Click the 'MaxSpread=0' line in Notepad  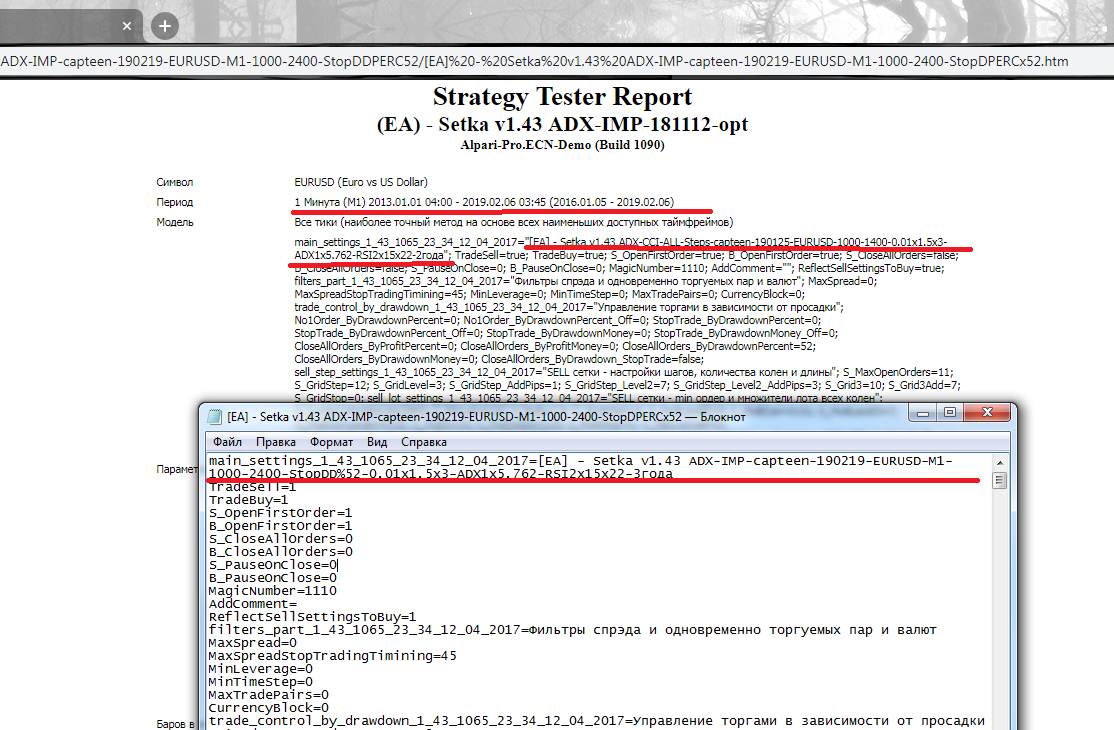[x=252, y=643]
